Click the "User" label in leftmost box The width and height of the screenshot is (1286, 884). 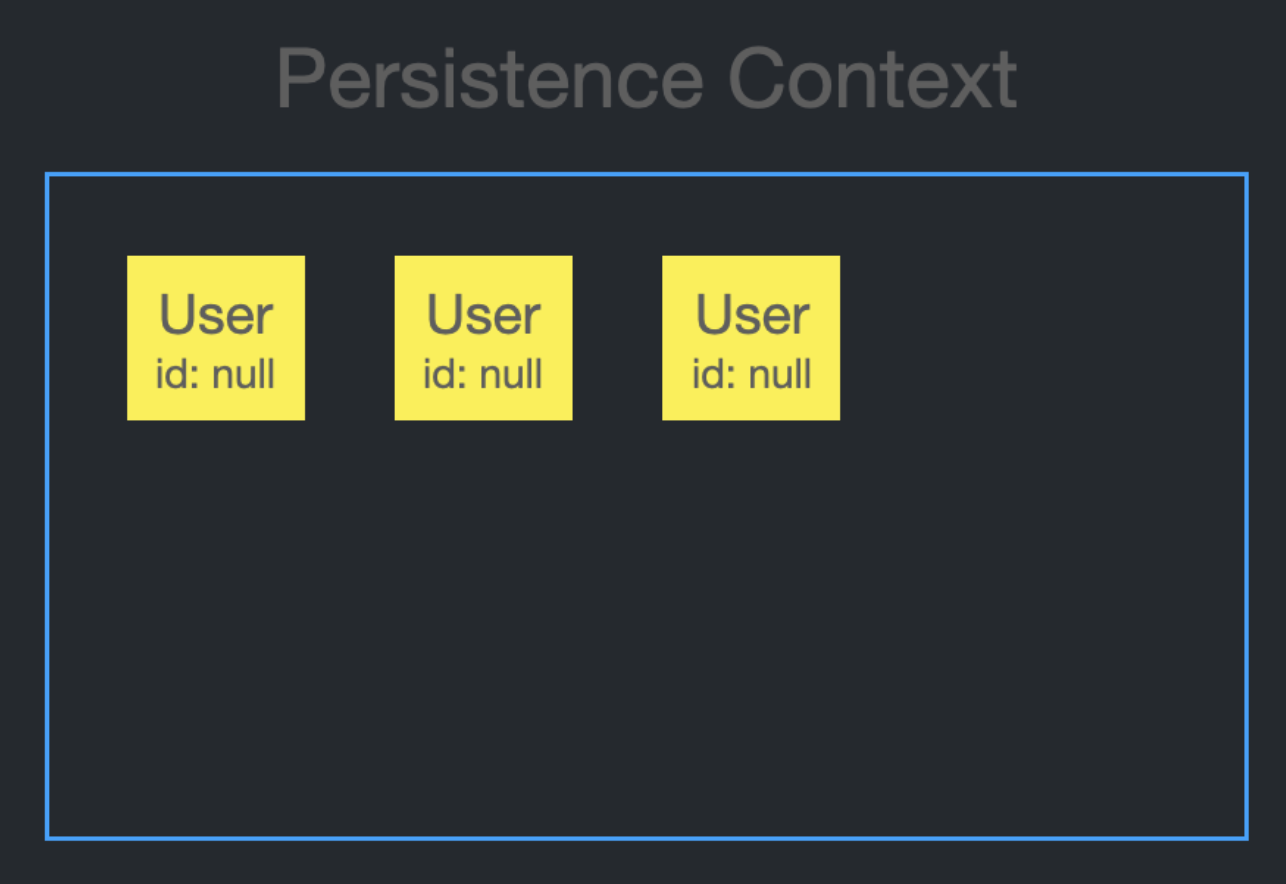point(216,314)
